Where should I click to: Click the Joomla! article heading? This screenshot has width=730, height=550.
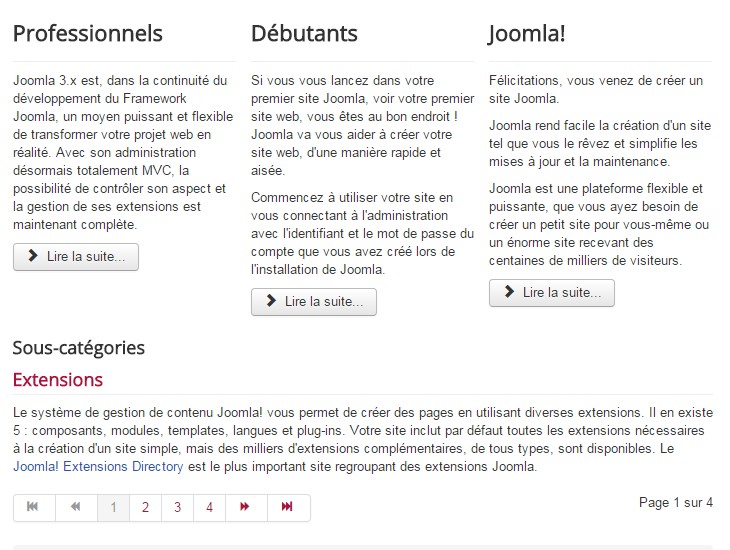(527, 34)
